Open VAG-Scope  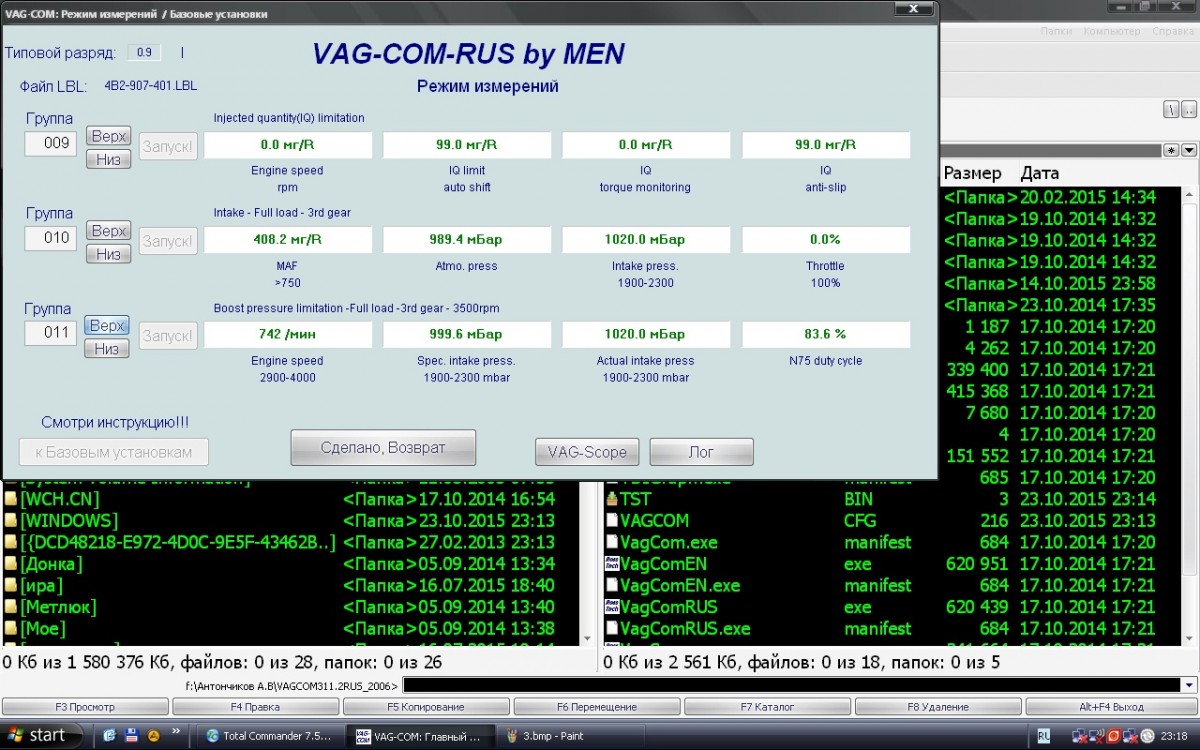point(587,452)
